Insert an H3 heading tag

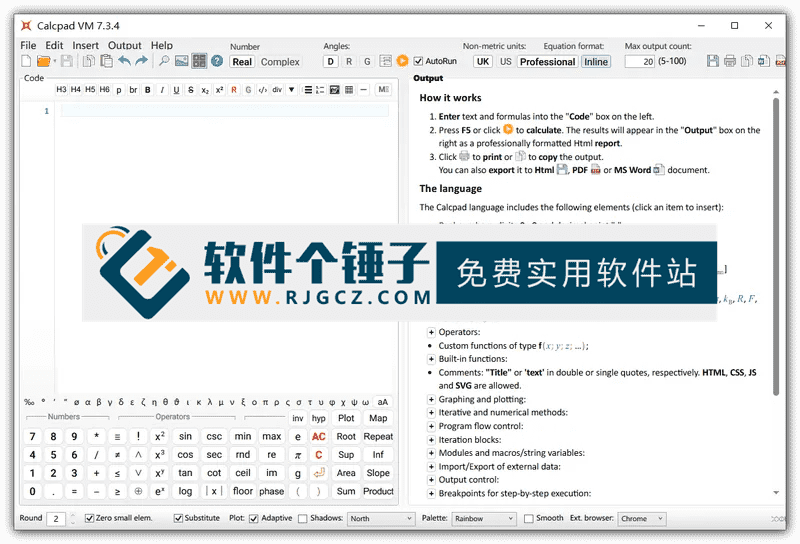point(61,89)
